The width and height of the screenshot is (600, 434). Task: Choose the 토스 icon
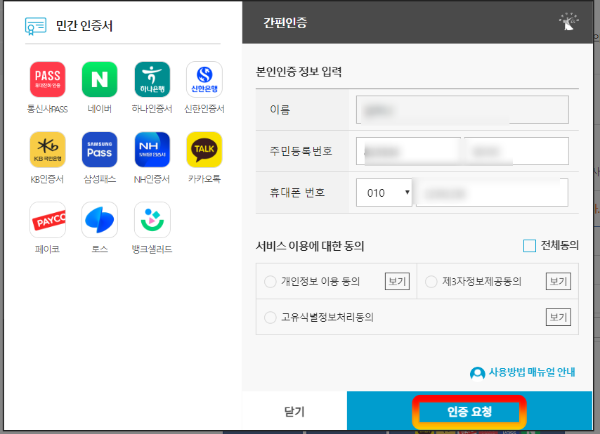(99, 220)
